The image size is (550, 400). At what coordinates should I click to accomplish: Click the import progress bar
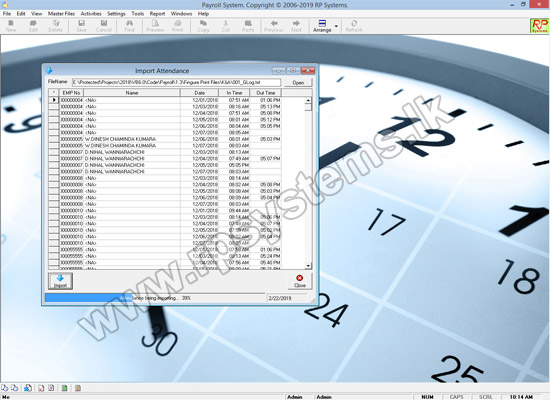point(155,298)
